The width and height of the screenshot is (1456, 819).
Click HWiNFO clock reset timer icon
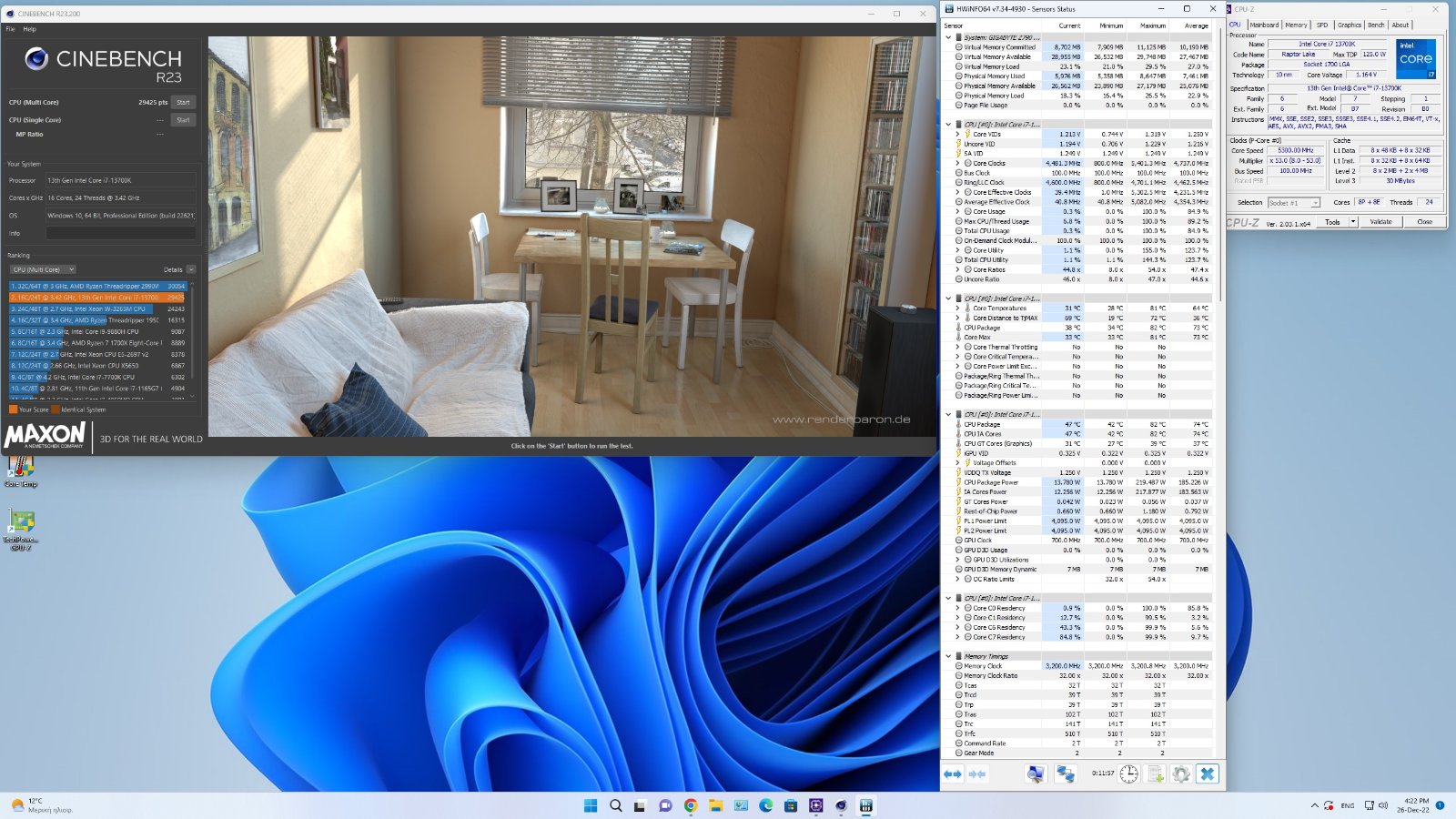1128,774
